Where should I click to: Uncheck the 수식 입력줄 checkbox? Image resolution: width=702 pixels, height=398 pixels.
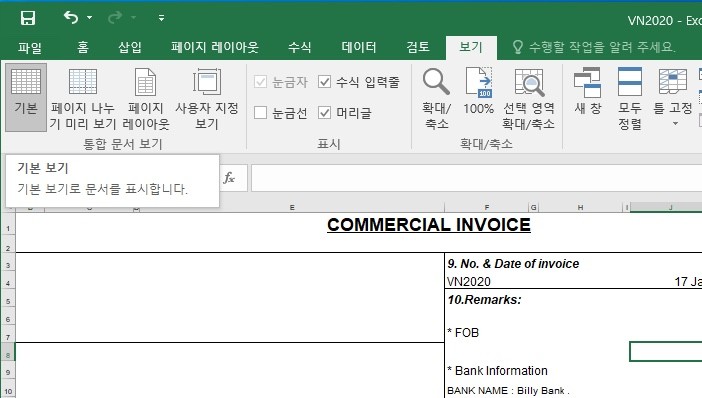coord(325,82)
